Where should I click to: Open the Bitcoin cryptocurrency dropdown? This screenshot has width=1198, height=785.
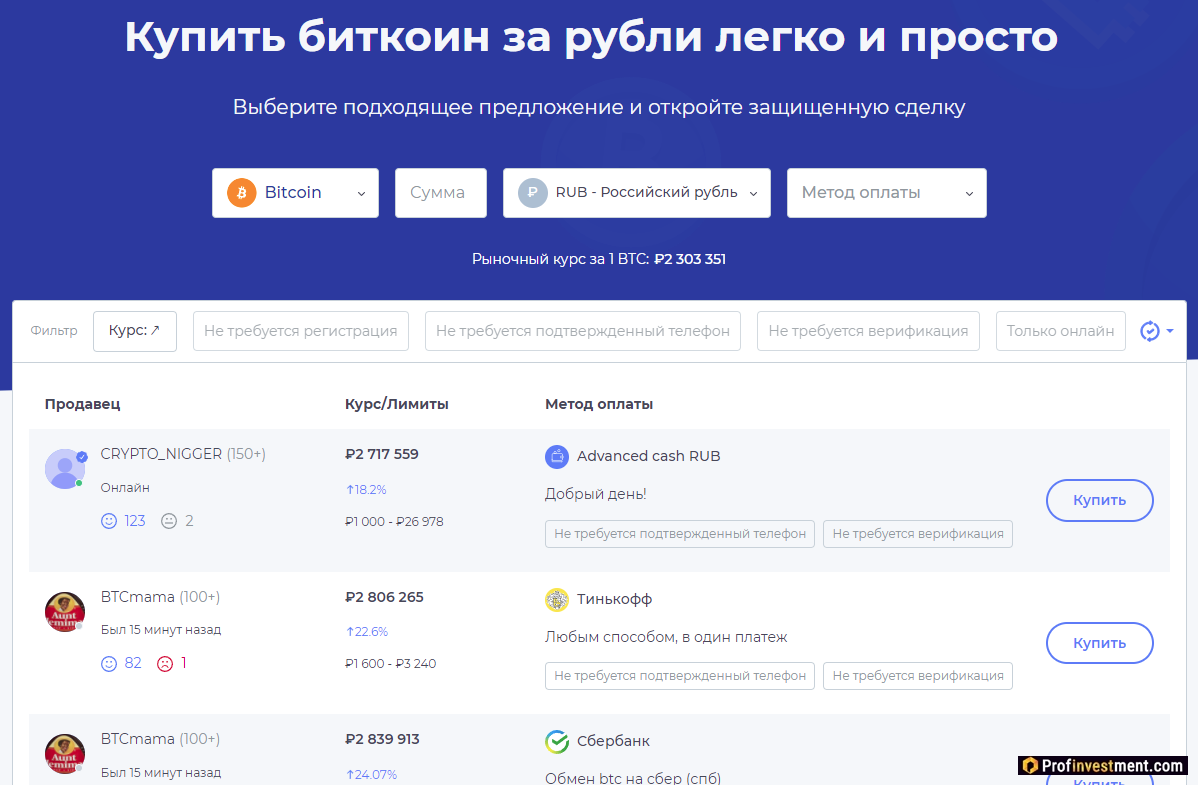(295, 193)
